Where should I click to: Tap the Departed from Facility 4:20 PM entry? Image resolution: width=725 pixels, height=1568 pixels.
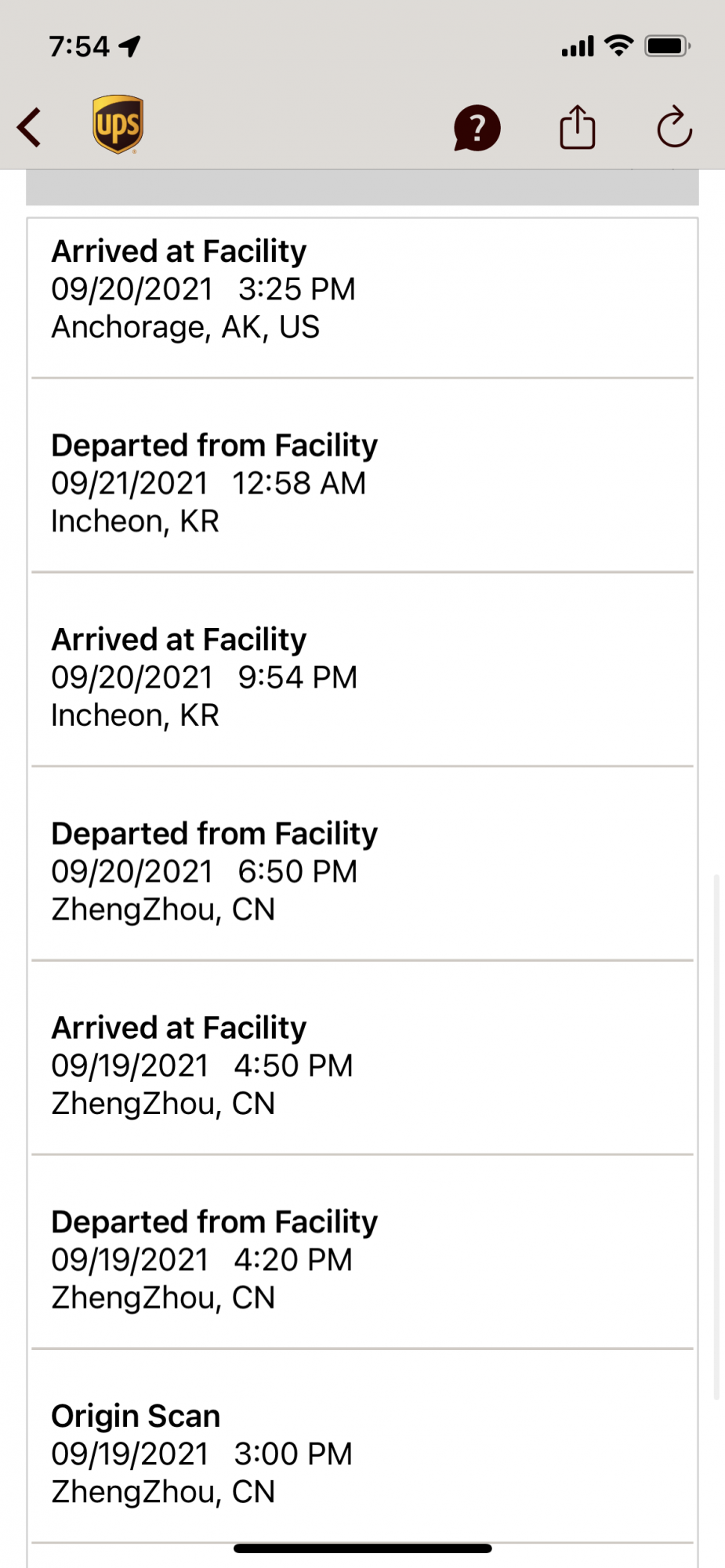point(361,1259)
